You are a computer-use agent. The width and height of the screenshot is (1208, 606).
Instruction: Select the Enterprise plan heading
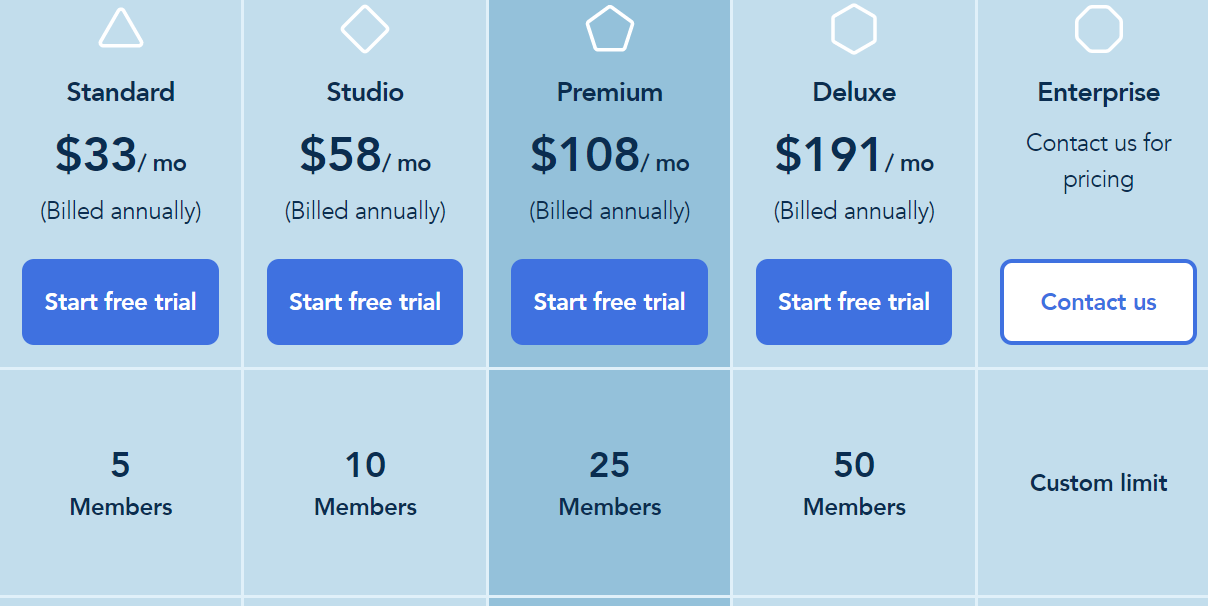(1099, 92)
